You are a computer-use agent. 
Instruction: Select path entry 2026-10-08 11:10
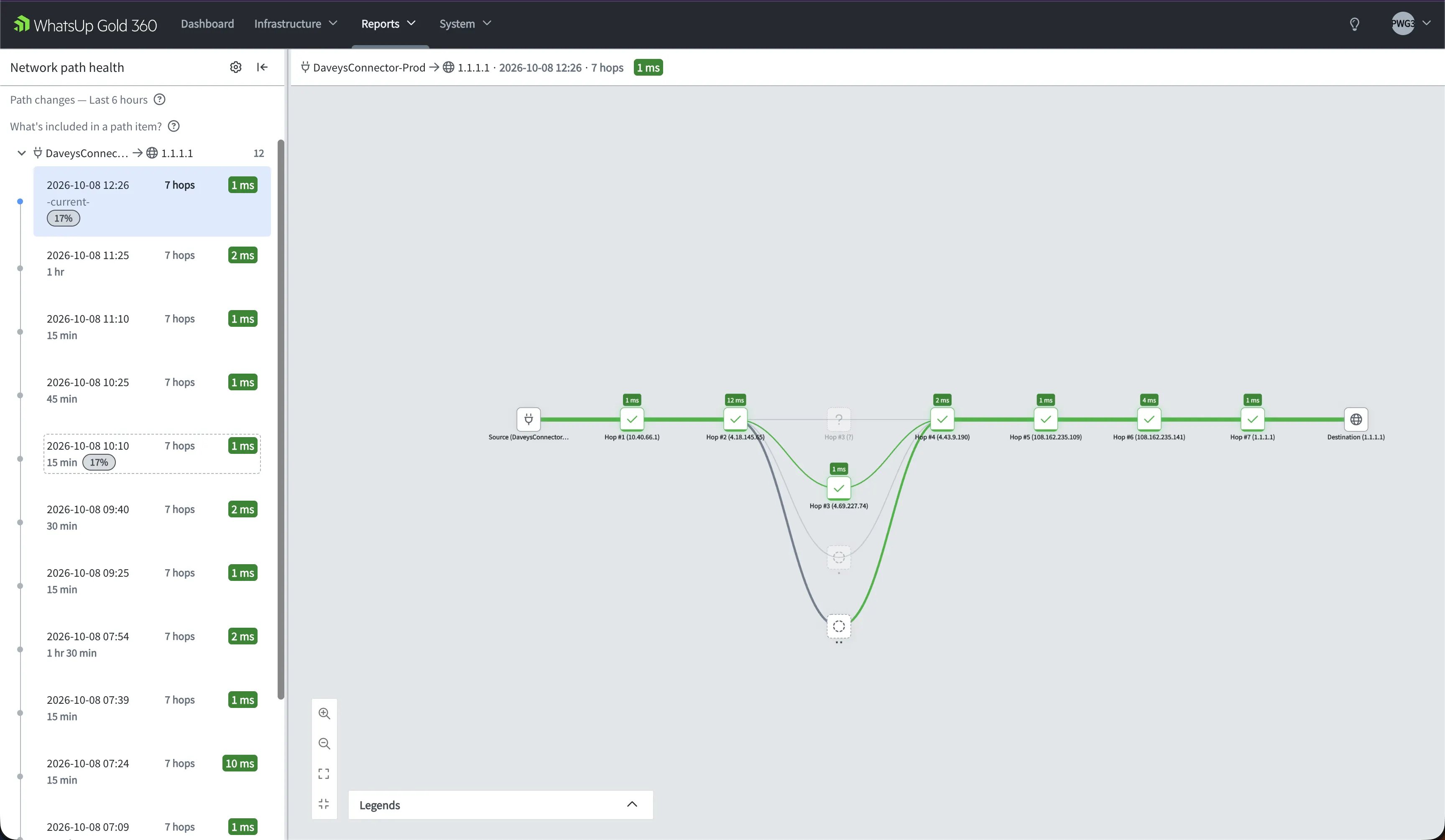[152, 327]
